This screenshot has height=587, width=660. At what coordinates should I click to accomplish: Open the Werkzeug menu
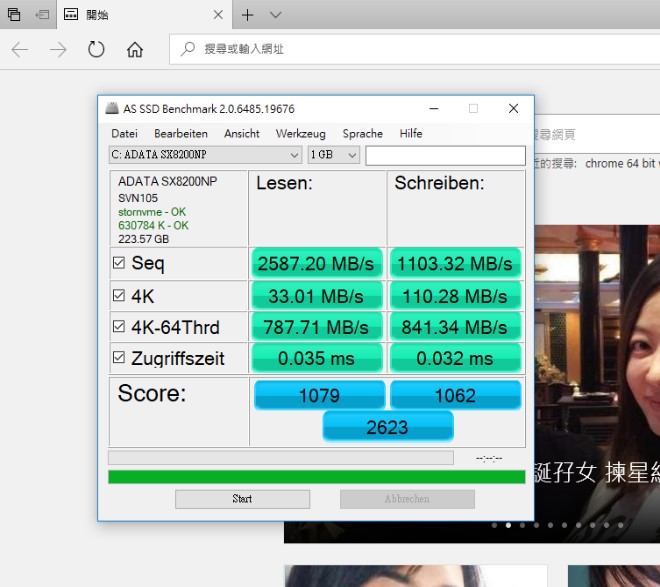point(300,134)
